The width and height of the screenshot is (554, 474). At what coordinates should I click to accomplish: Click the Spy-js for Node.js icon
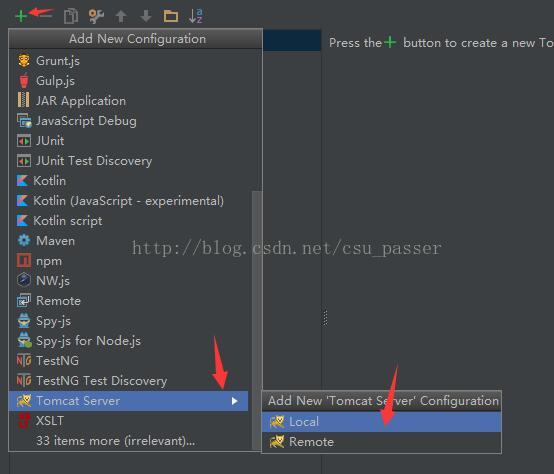[24, 340]
